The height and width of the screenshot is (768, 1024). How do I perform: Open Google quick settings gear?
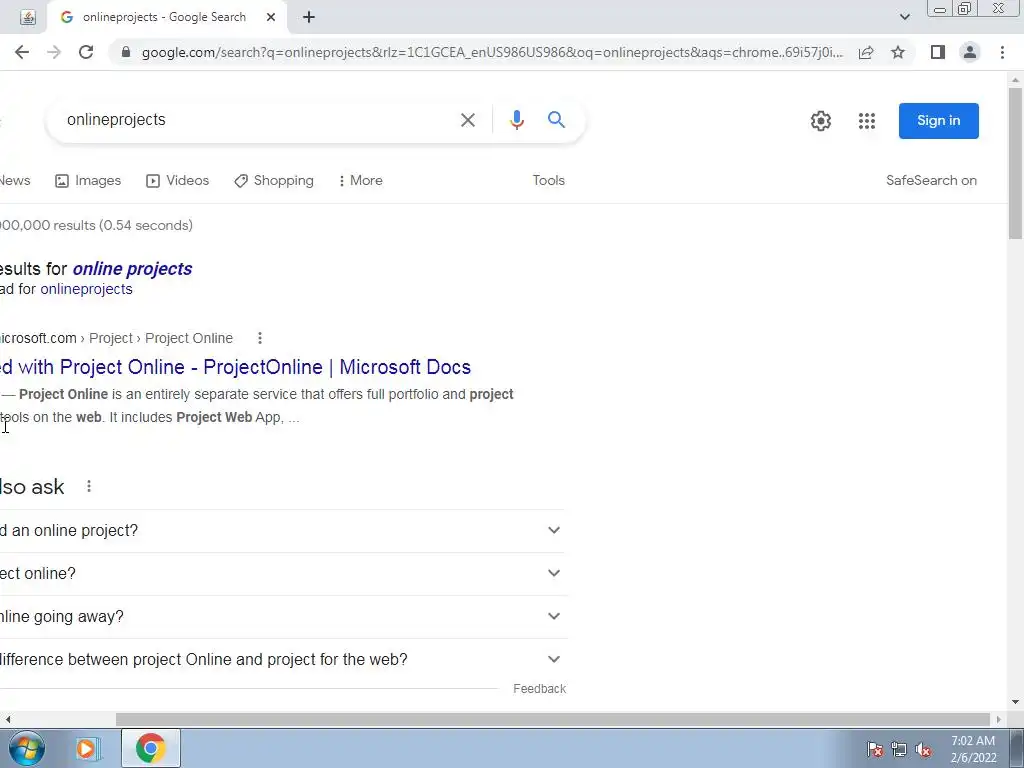[x=821, y=121]
